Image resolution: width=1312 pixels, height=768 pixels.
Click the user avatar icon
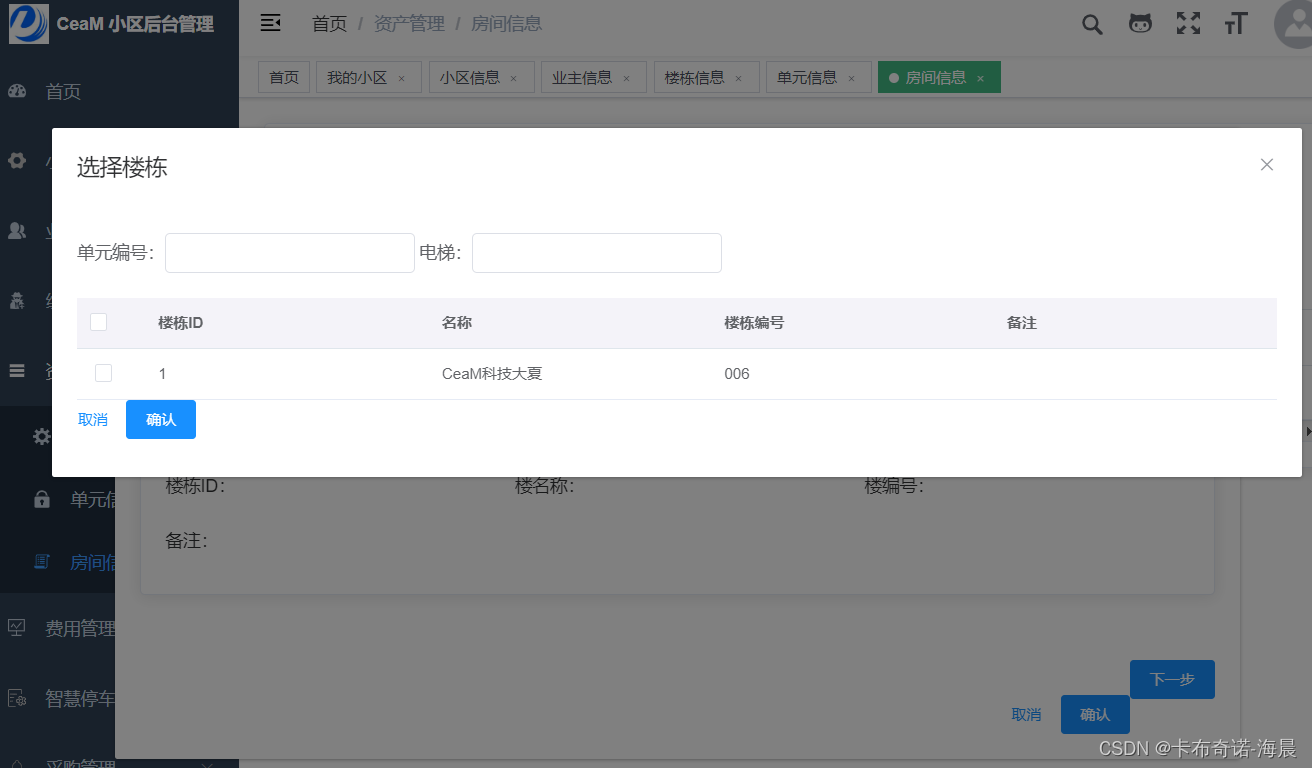[x=1296, y=24]
